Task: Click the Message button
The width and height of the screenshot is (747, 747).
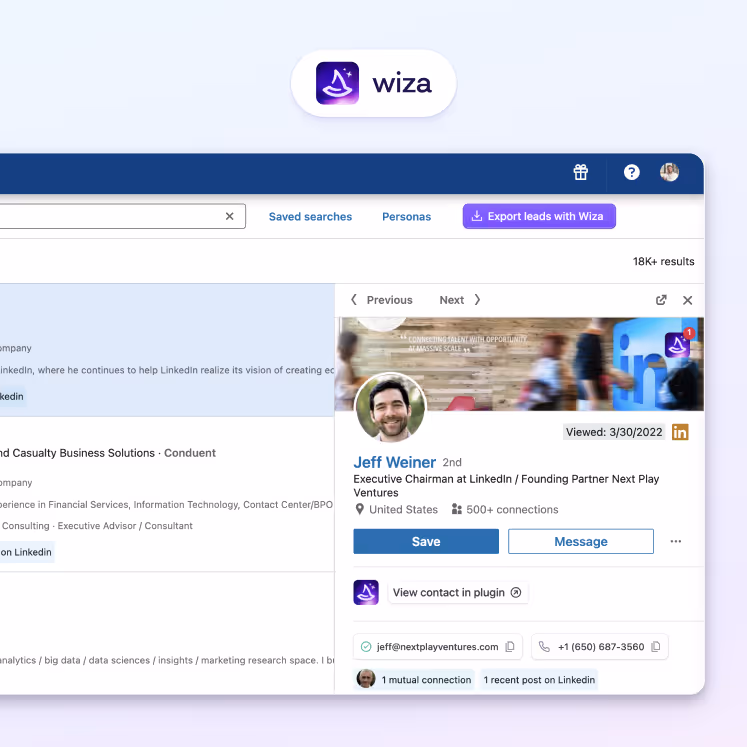Action: [581, 541]
